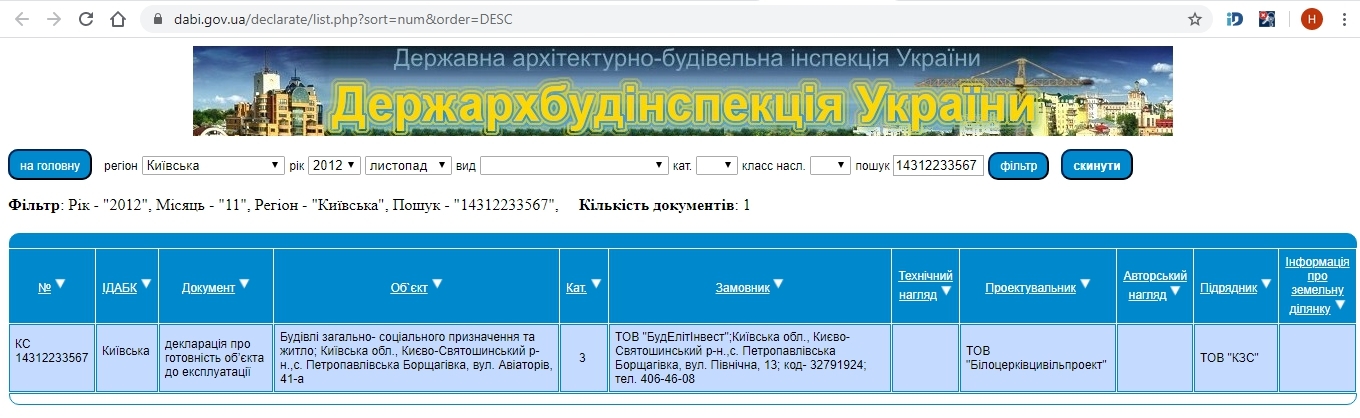Image resolution: width=1360 pixels, height=418 pixels.
Task: Click the Кількість документів: 1 text
Action: (x=664, y=205)
